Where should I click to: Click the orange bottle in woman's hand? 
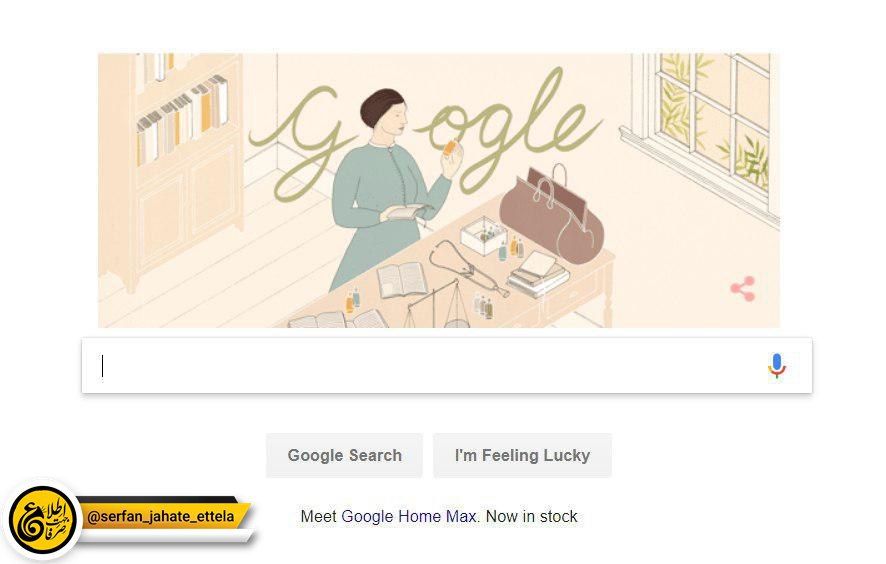point(449,148)
